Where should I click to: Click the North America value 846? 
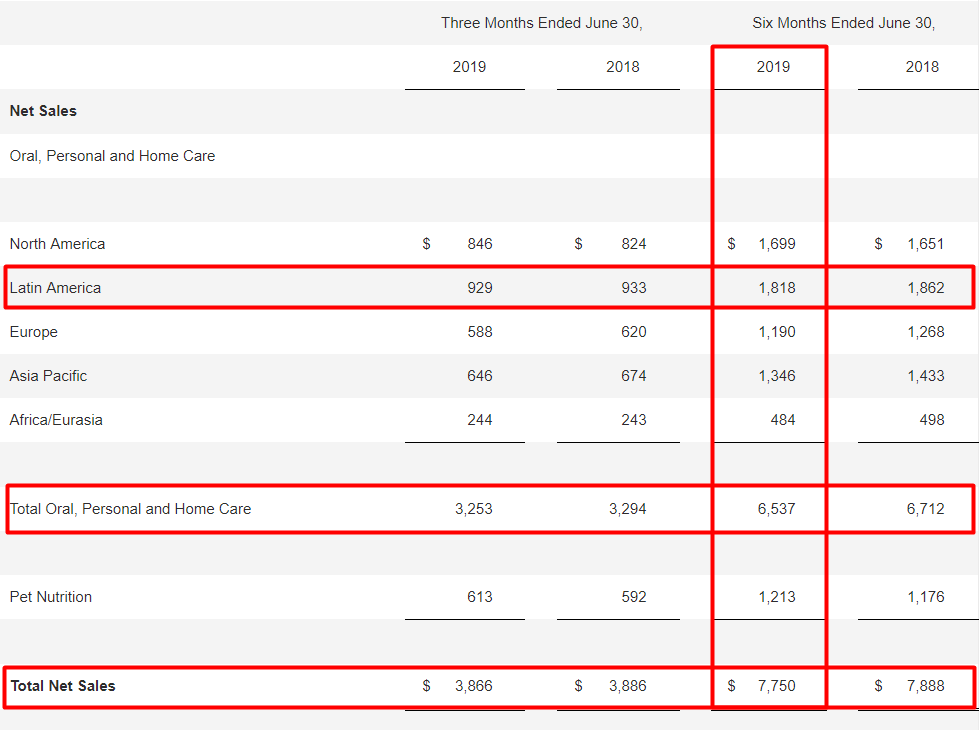[x=480, y=244]
